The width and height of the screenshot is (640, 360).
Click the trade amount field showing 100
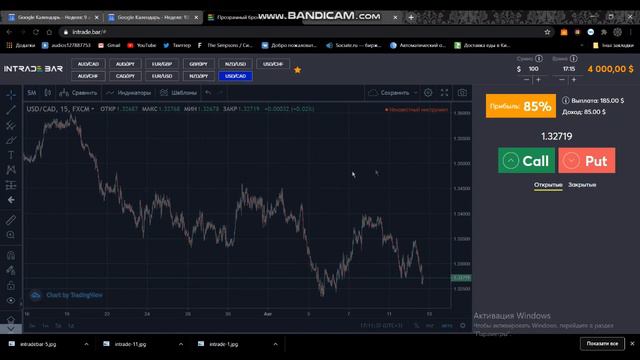(533, 69)
